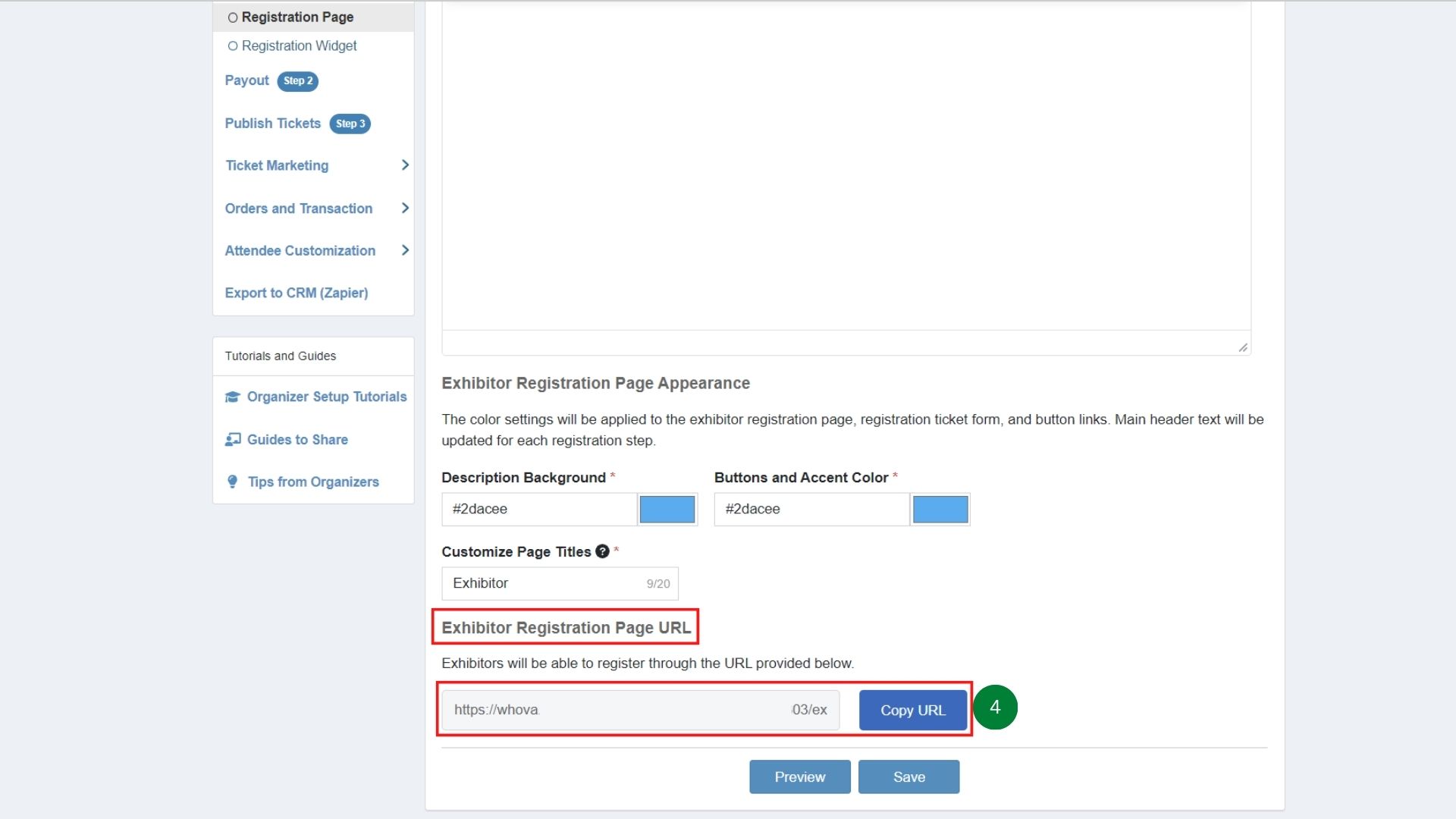Open Export to CRM (Zapier)
This screenshot has width=1456, height=819.
tap(297, 293)
